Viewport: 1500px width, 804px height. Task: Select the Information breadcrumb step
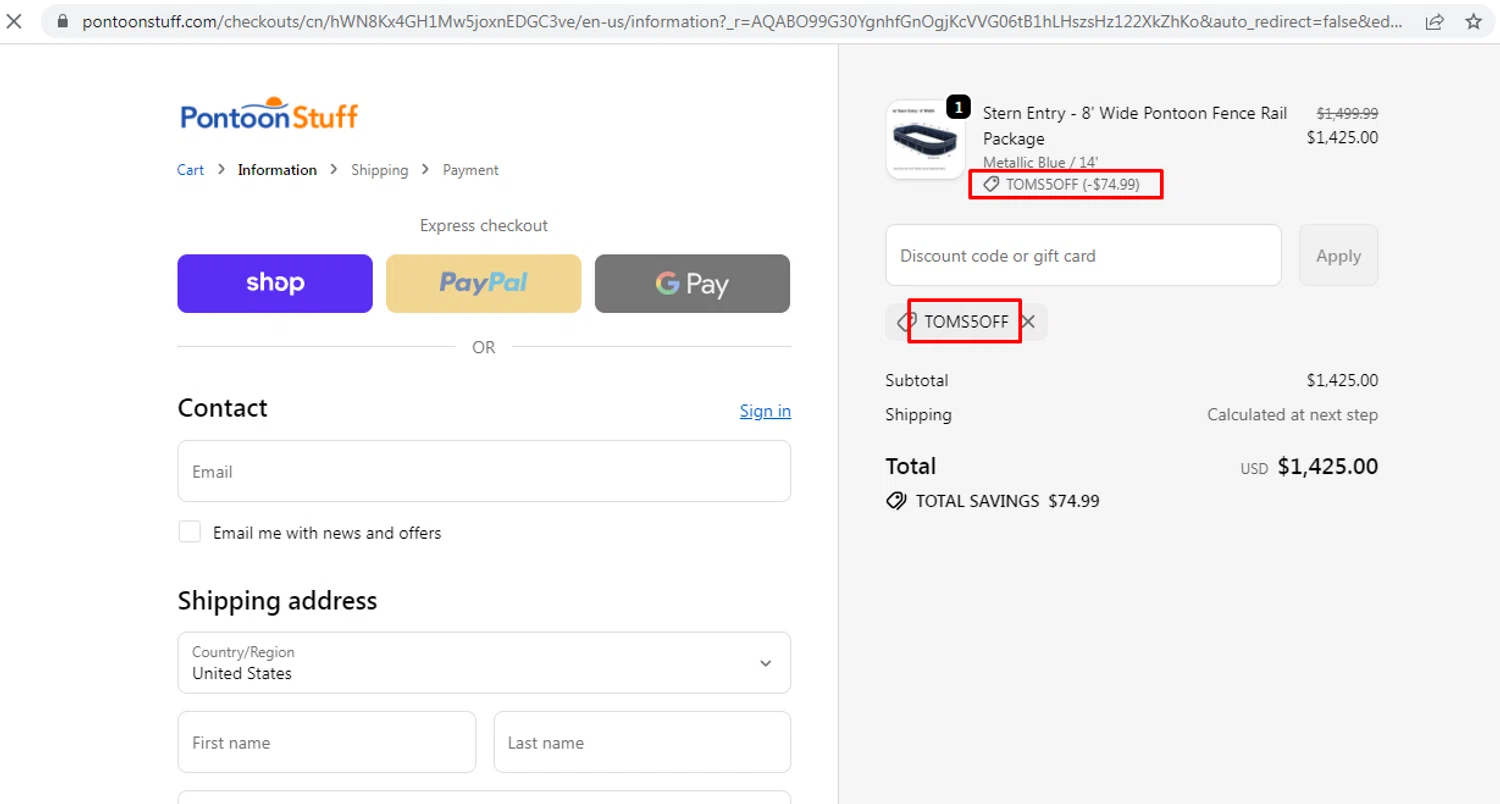pos(277,170)
